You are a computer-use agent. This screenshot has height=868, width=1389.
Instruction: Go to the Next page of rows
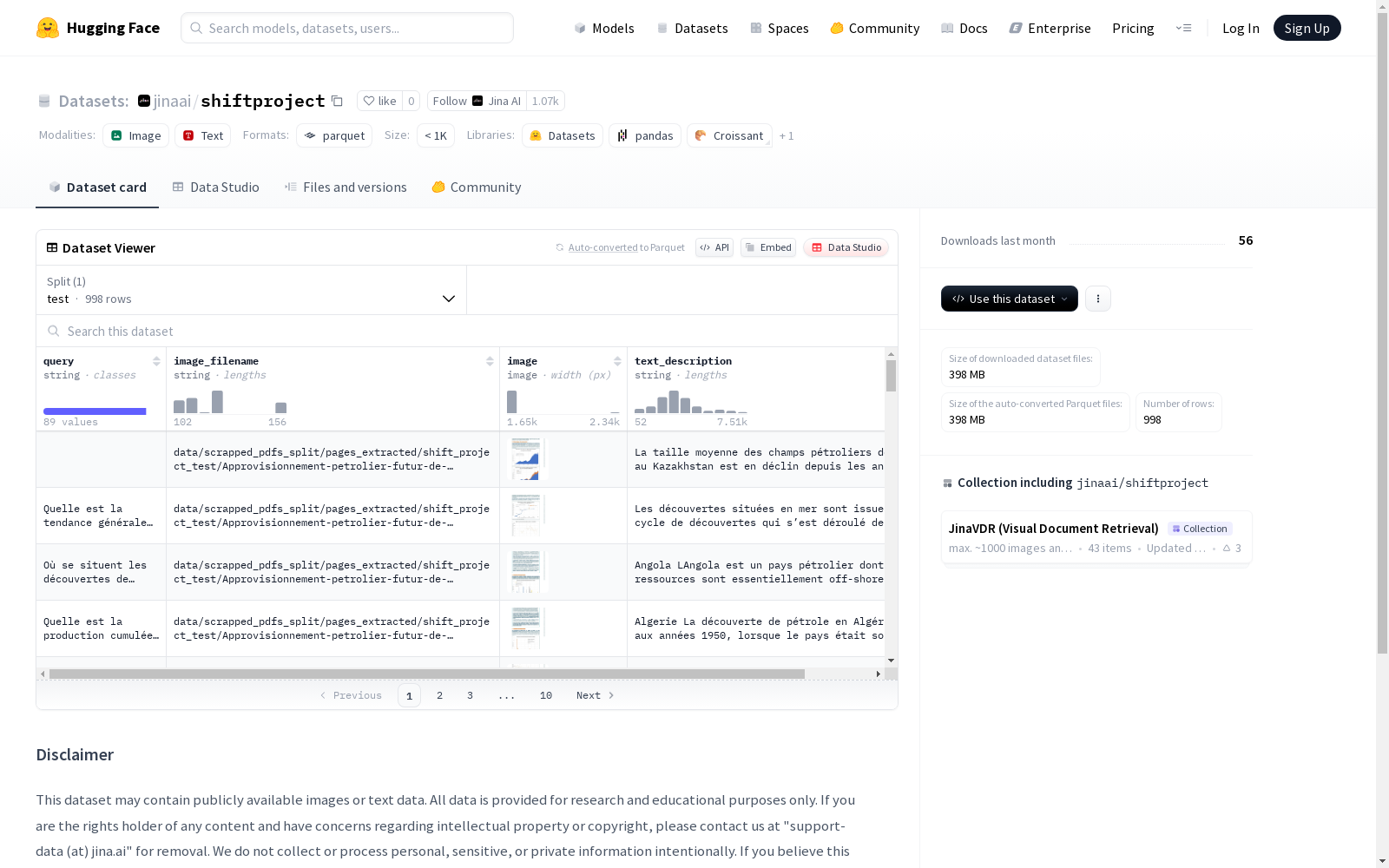[596, 695]
